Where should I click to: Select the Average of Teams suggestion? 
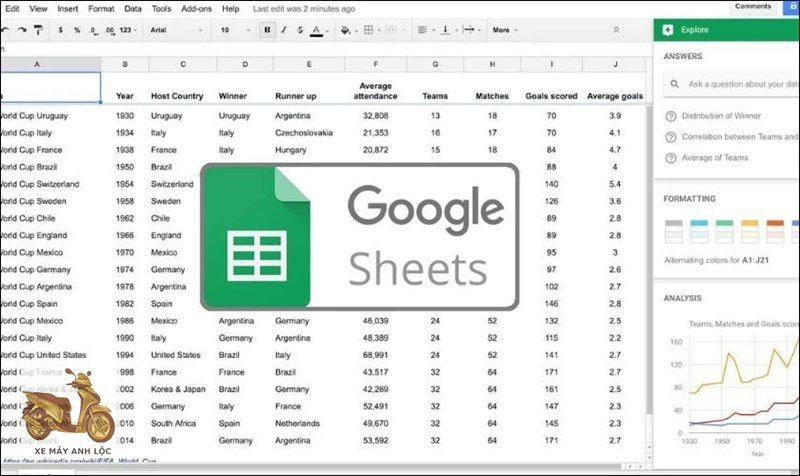[x=715, y=158]
